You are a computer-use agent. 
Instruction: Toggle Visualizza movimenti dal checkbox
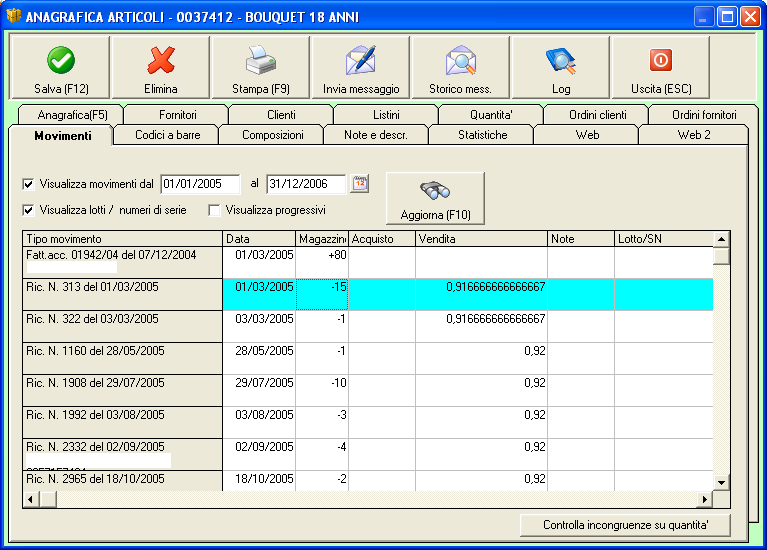28,184
